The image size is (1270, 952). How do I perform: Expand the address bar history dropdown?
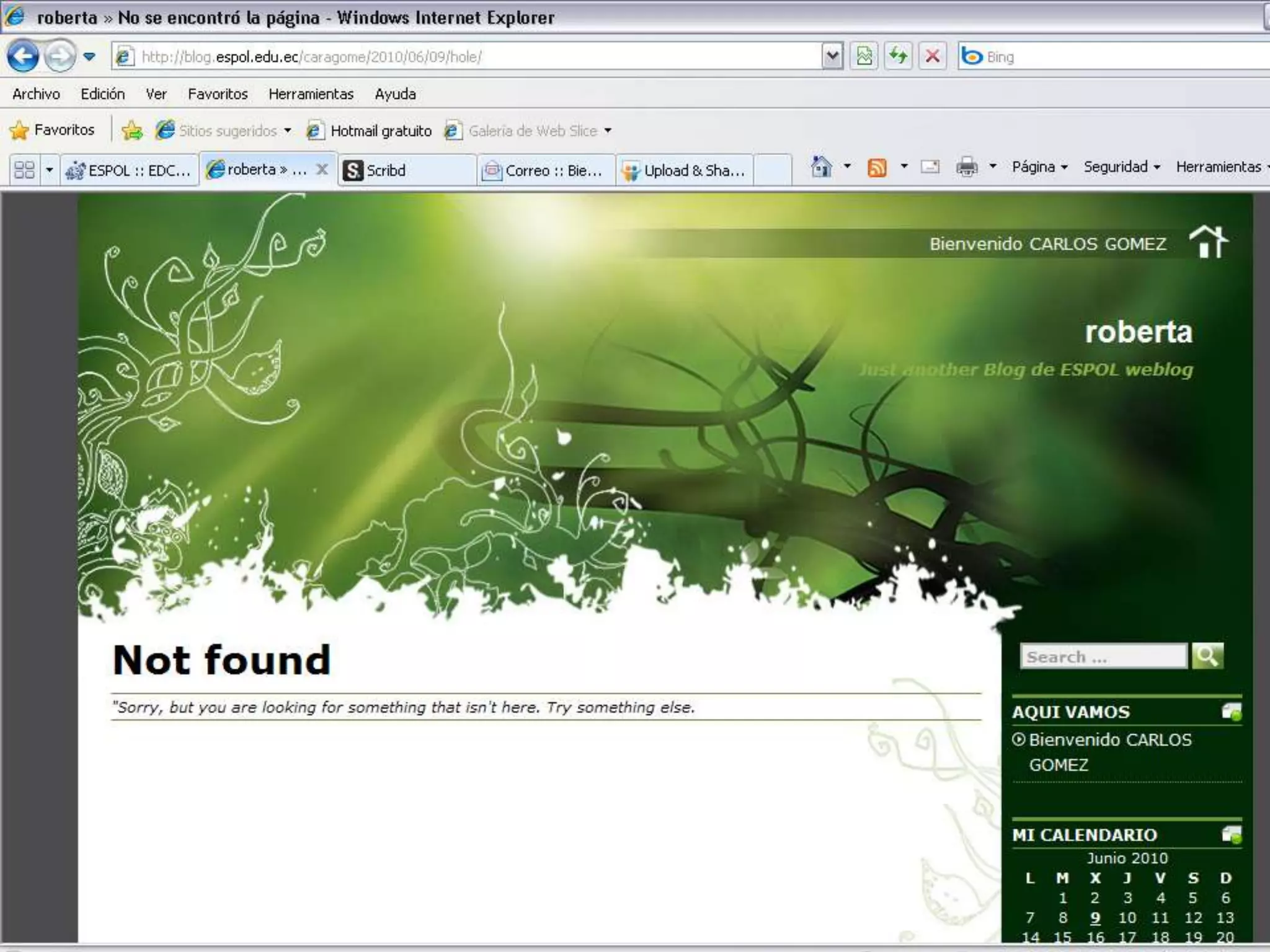[x=832, y=56]
